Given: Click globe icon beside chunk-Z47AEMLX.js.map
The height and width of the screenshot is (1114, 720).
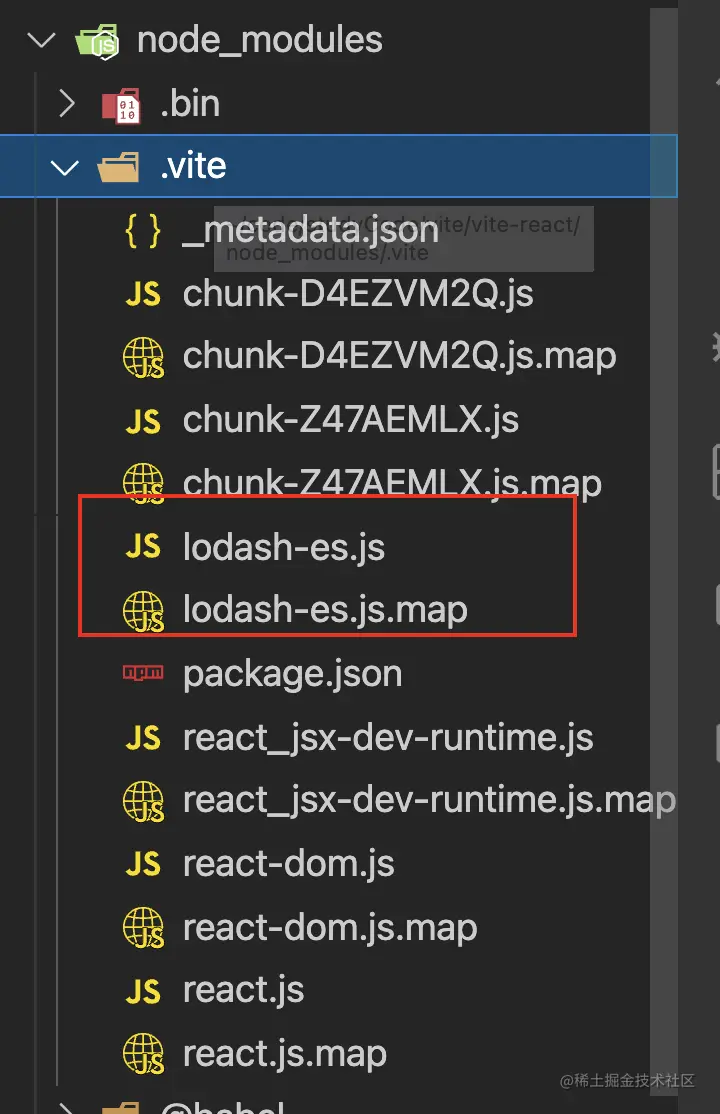Looking at the screenshot, I should click(143, 482).
